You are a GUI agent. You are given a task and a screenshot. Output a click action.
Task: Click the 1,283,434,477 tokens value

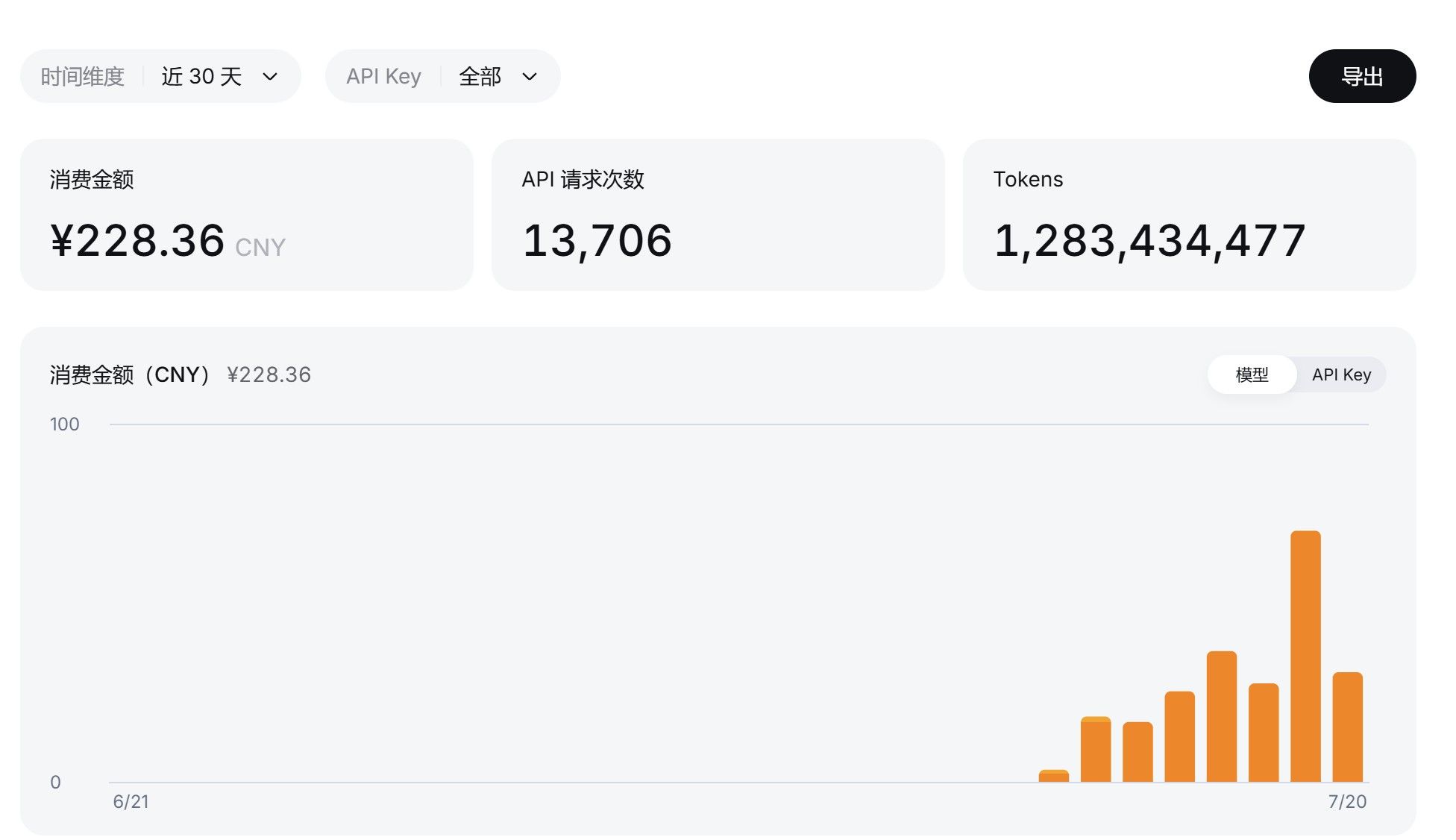pyautogui.click(x=1149, y=241)
